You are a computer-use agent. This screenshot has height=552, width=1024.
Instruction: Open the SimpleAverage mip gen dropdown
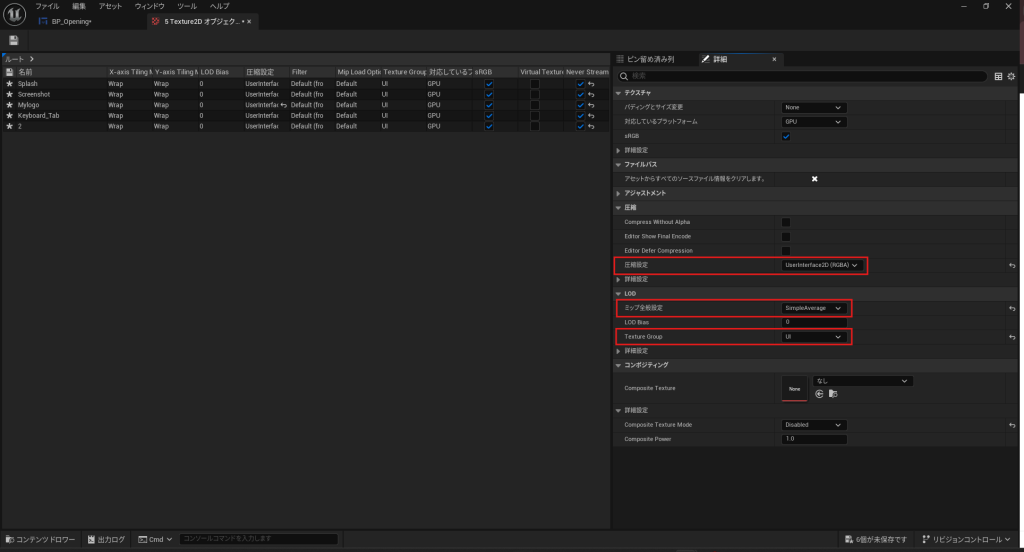click(x=814, y=308)
